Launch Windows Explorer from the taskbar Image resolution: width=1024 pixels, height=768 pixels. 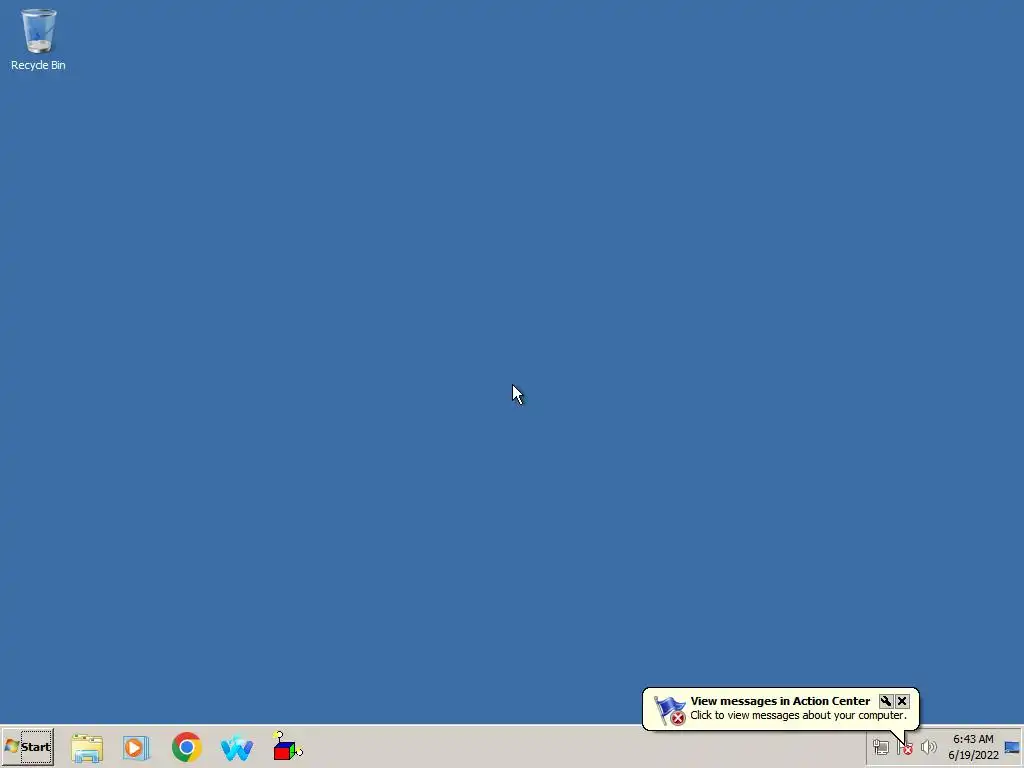tap(87, 748)
